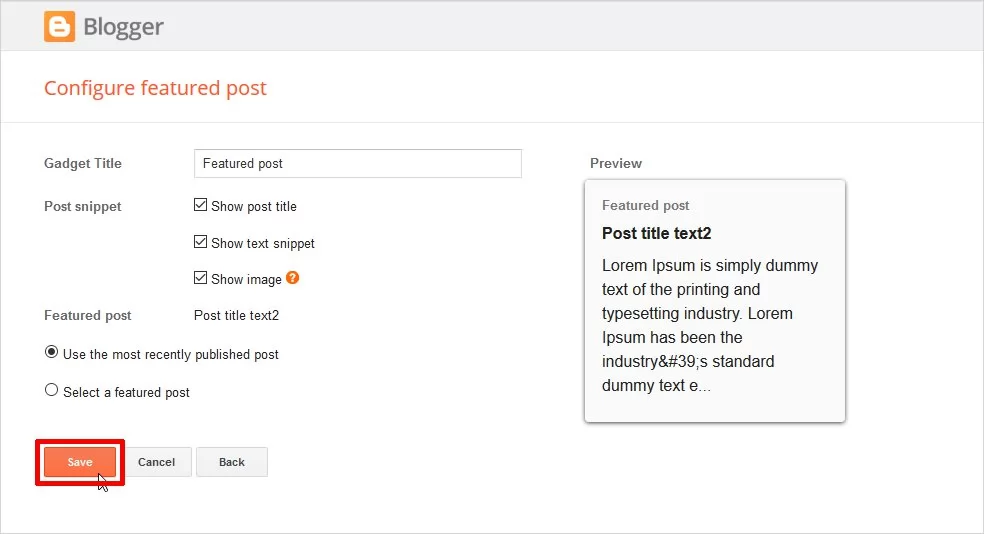
Task: Click the Configure featured post page heading
Action: [x=155, y=88]
